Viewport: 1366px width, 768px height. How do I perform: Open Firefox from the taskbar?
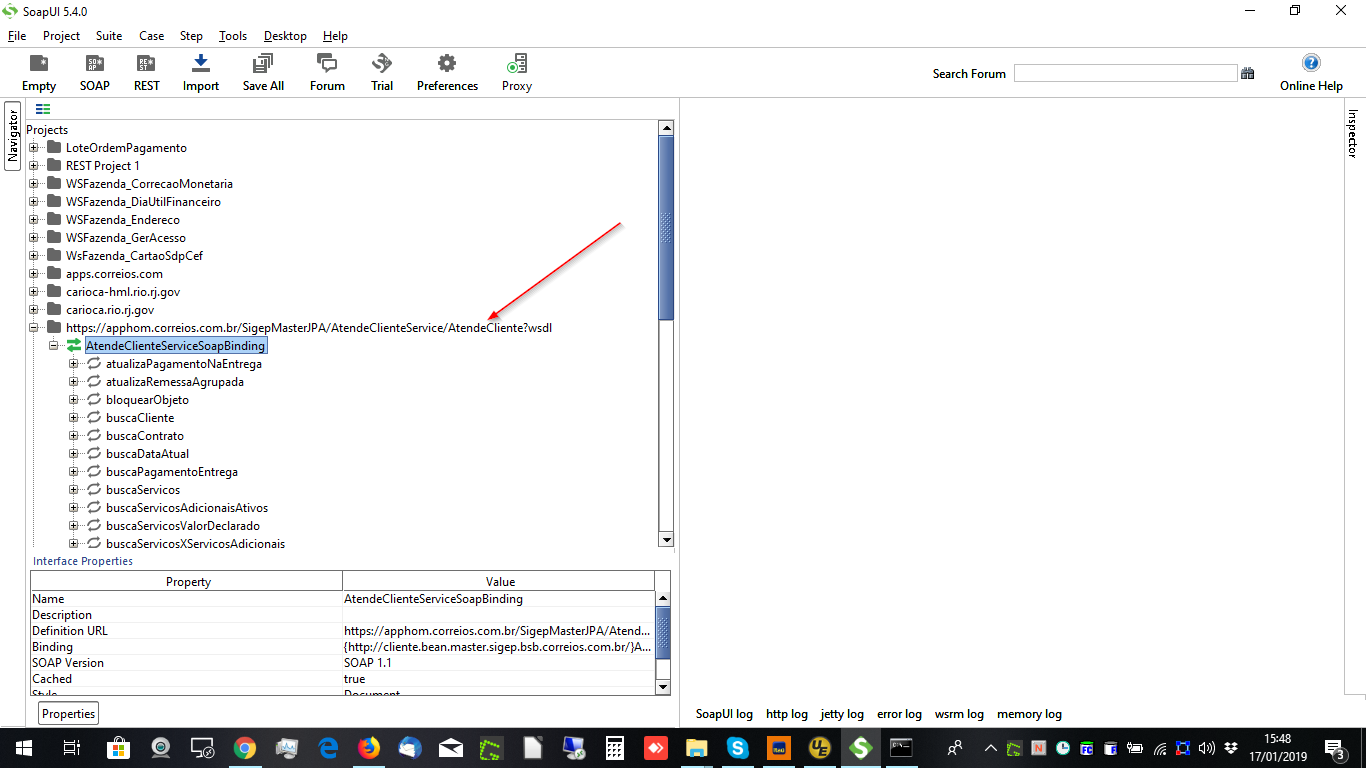point(369,748)
